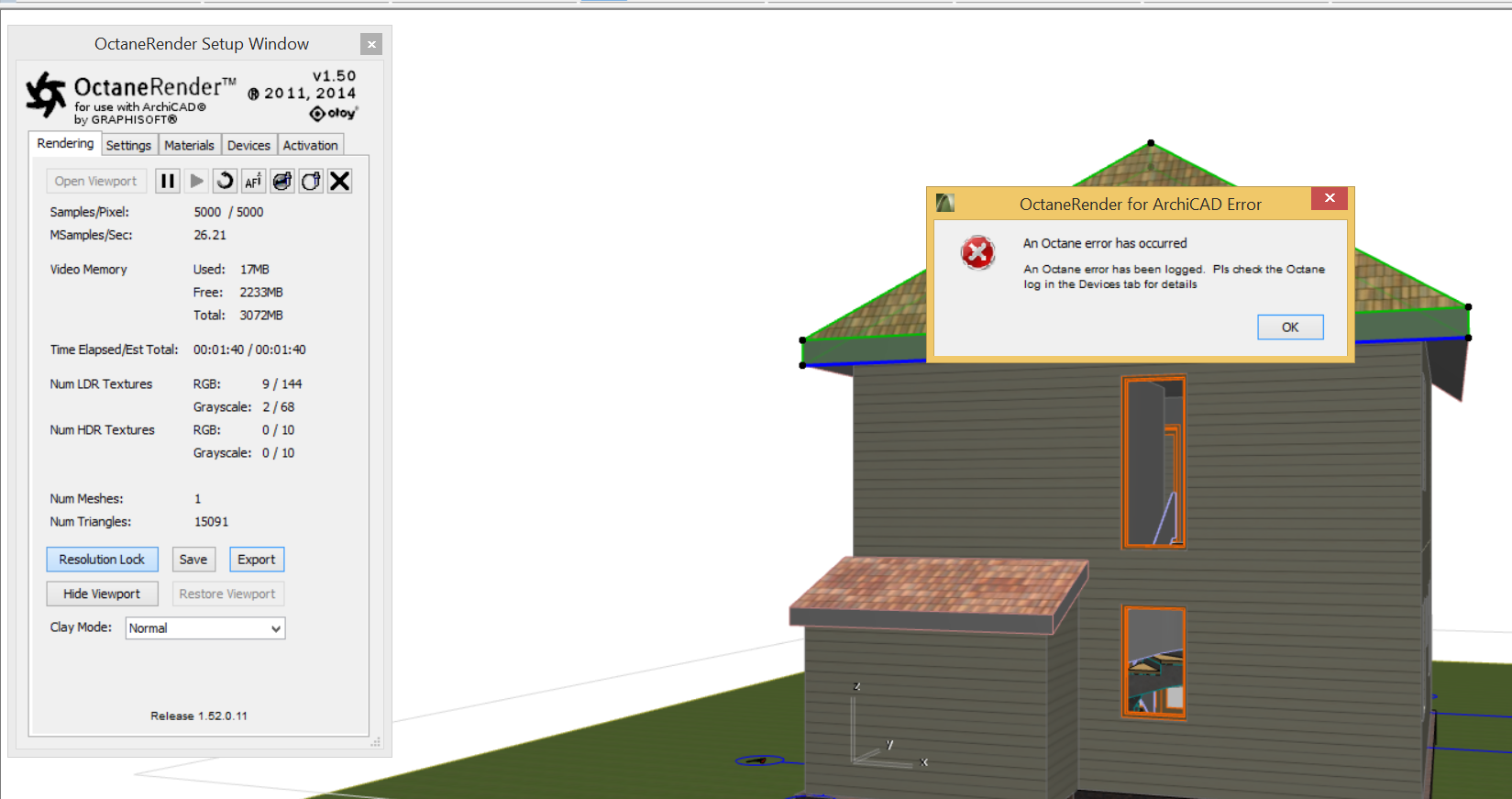Activate the AF autofocus picker tool
This screenshot has width=1512, height=799.
(253, 182)
